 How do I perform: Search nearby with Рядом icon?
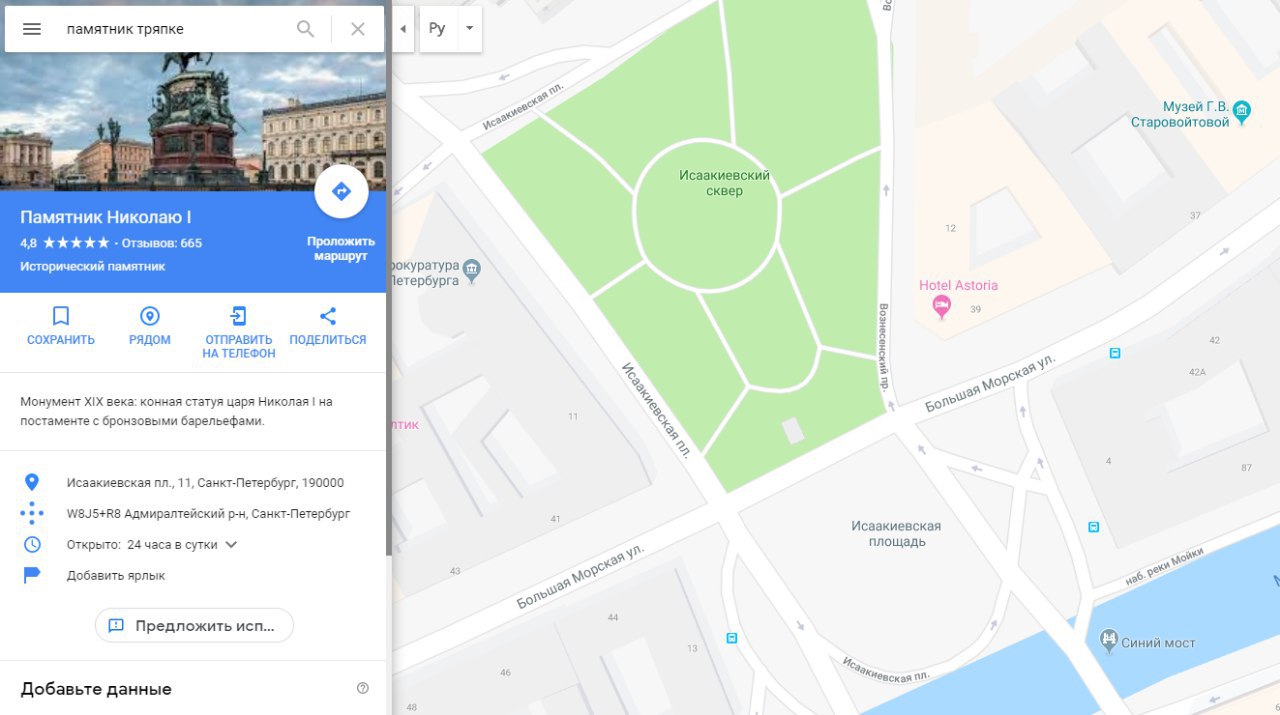[150, 326]
